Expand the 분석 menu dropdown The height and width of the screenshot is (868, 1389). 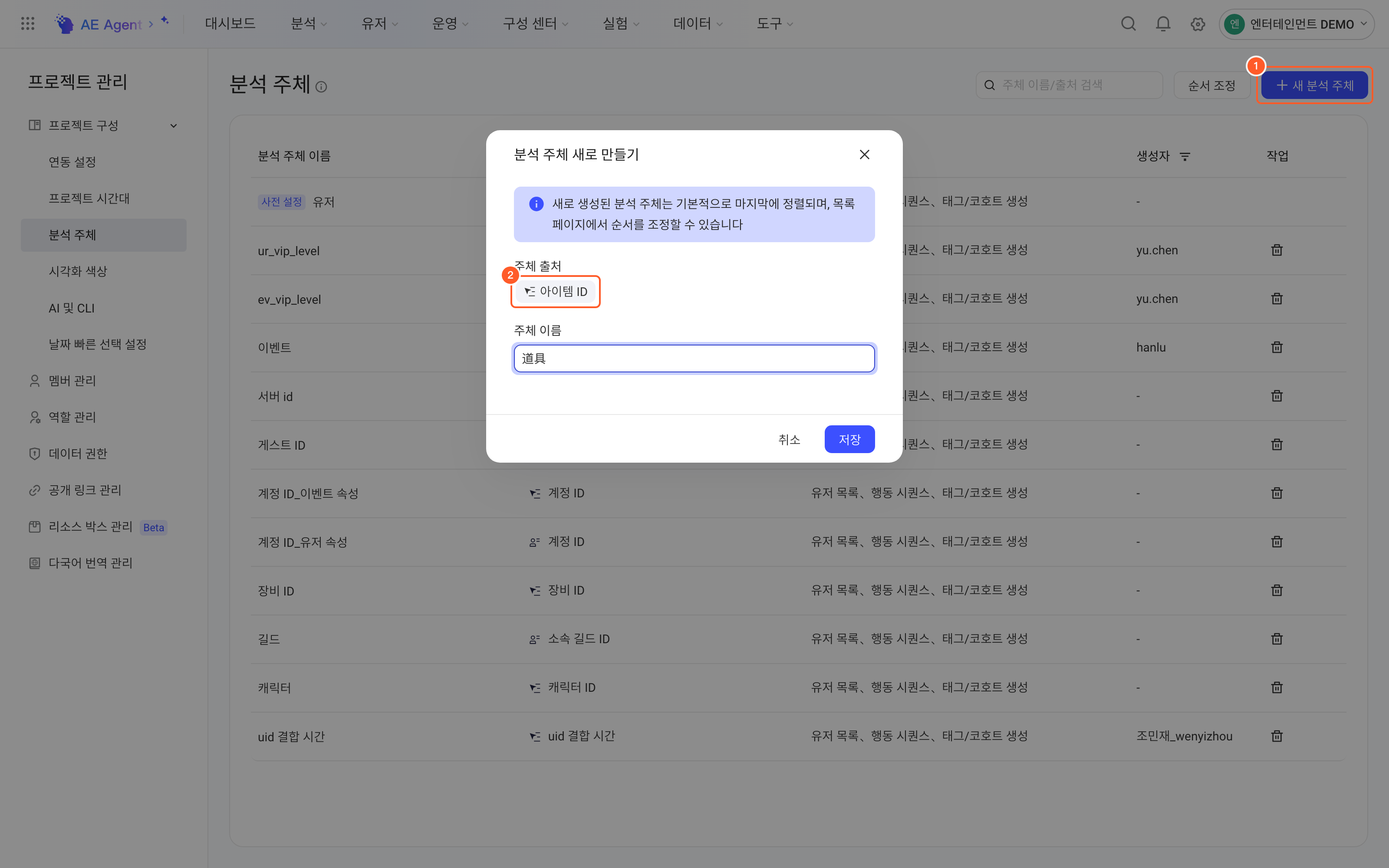pyautogui.click(x=309, y=23)
